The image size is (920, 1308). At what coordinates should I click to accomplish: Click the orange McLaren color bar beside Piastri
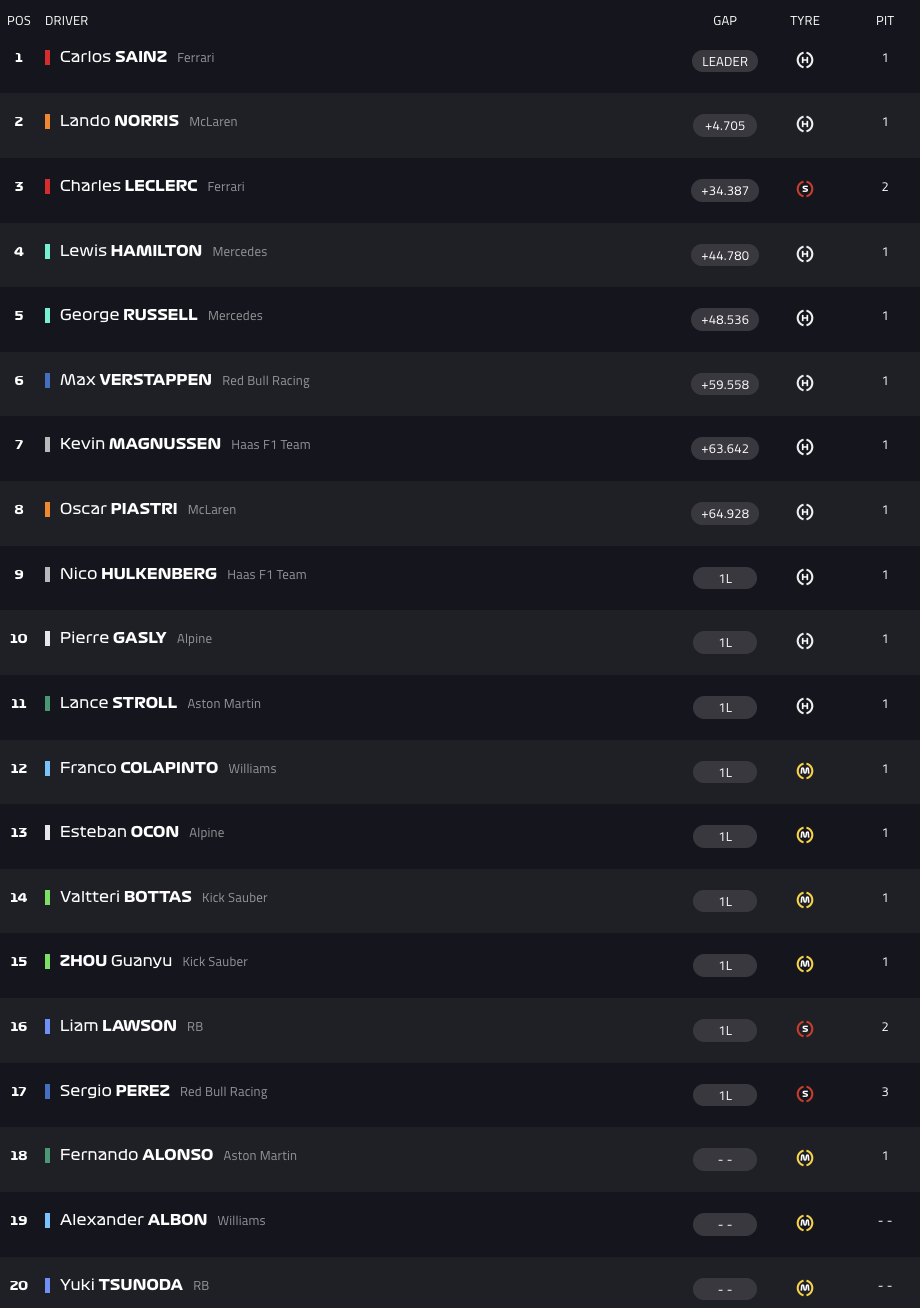[x=47, y=509]
